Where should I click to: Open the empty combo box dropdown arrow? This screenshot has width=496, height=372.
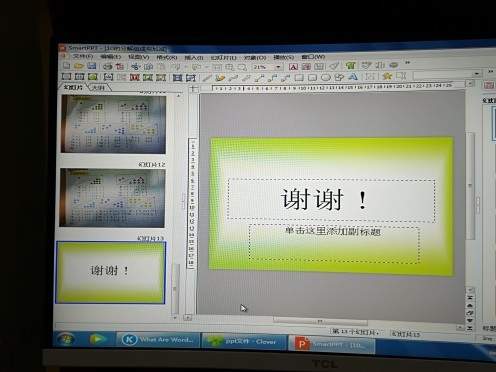pos(477,74)
